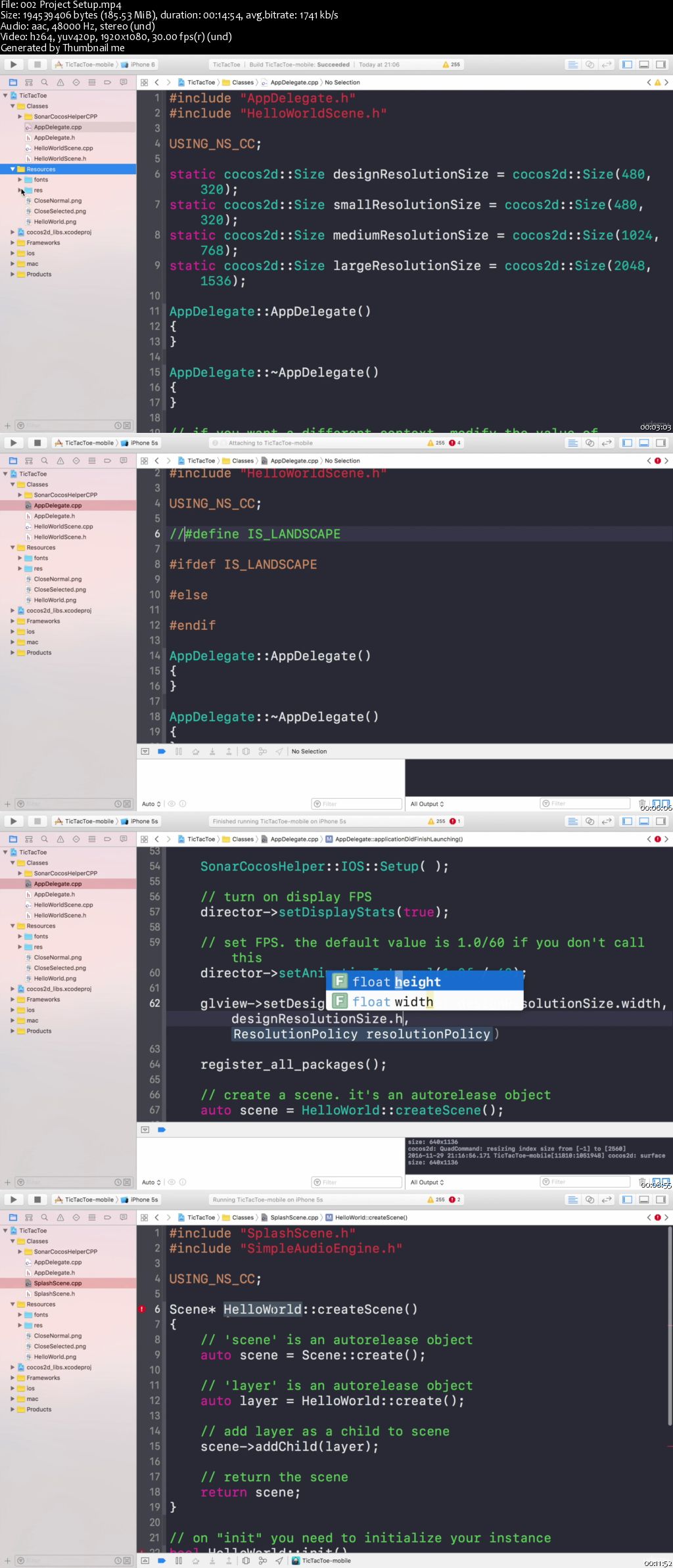Select CloseNormal.png in Build Succeeded frame
The width and height of the screenshot is (673, 1568).
click(x=58, y=200)
